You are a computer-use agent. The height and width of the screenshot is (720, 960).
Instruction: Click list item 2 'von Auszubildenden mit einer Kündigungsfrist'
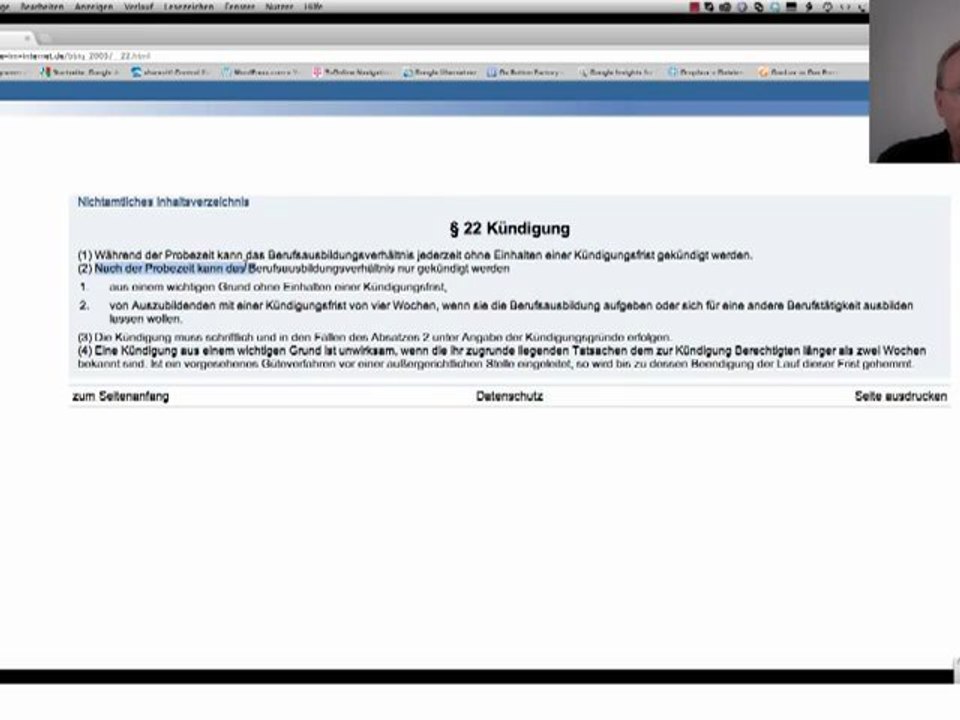pyautogui.click(x=511, y=312)
